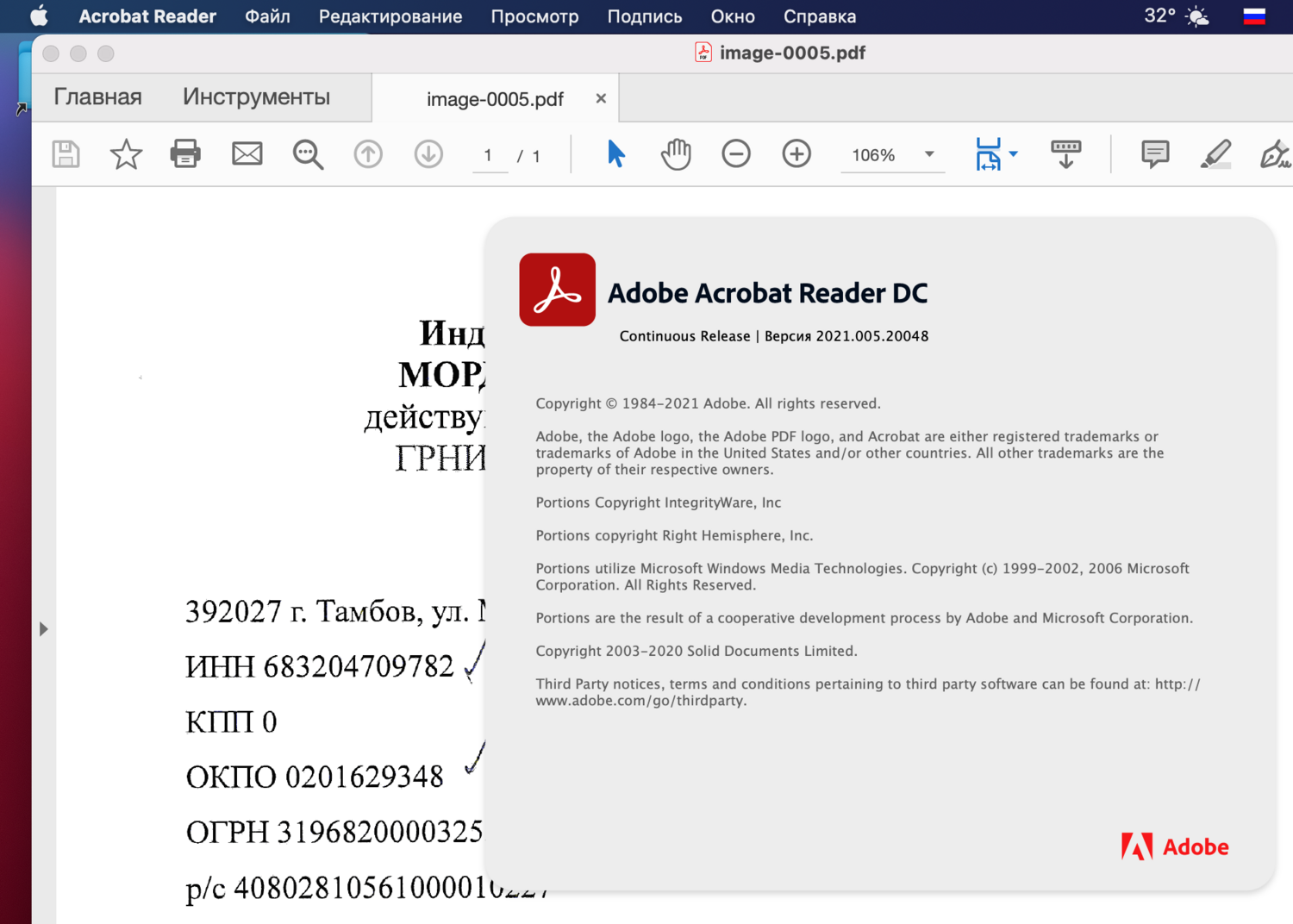Switch to the Инструменты tab
The width and height of the screenshot is (1293, 924).
click(x=256, y=97)
